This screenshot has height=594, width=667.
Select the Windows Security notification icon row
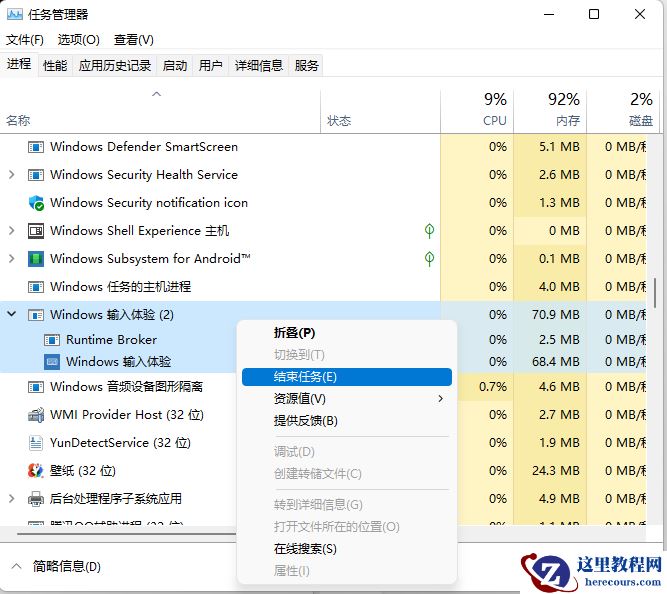(x=323, y=203)
